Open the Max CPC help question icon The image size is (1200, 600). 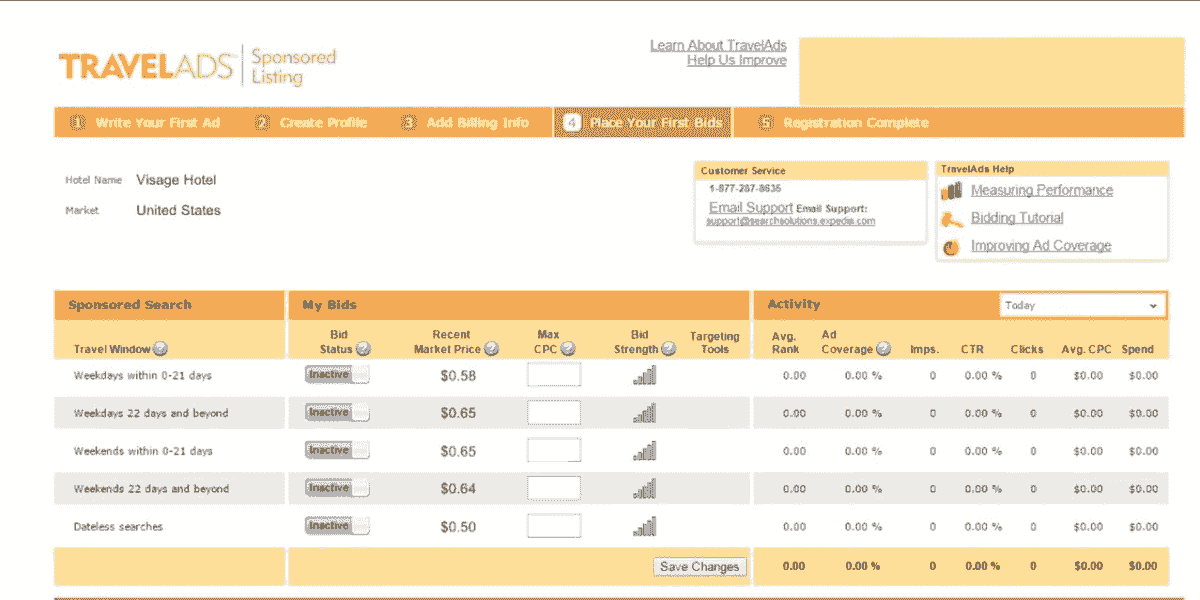[568, 349]
